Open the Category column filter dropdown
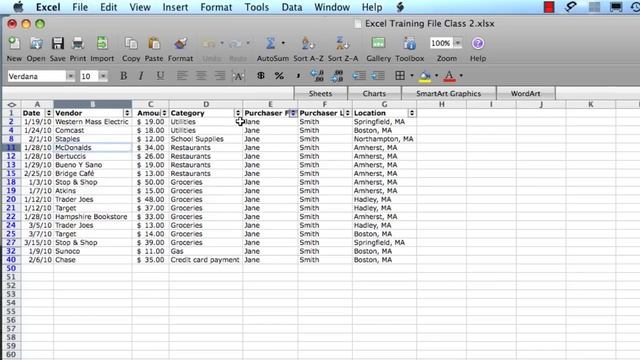640x360 pixels. 238,113
